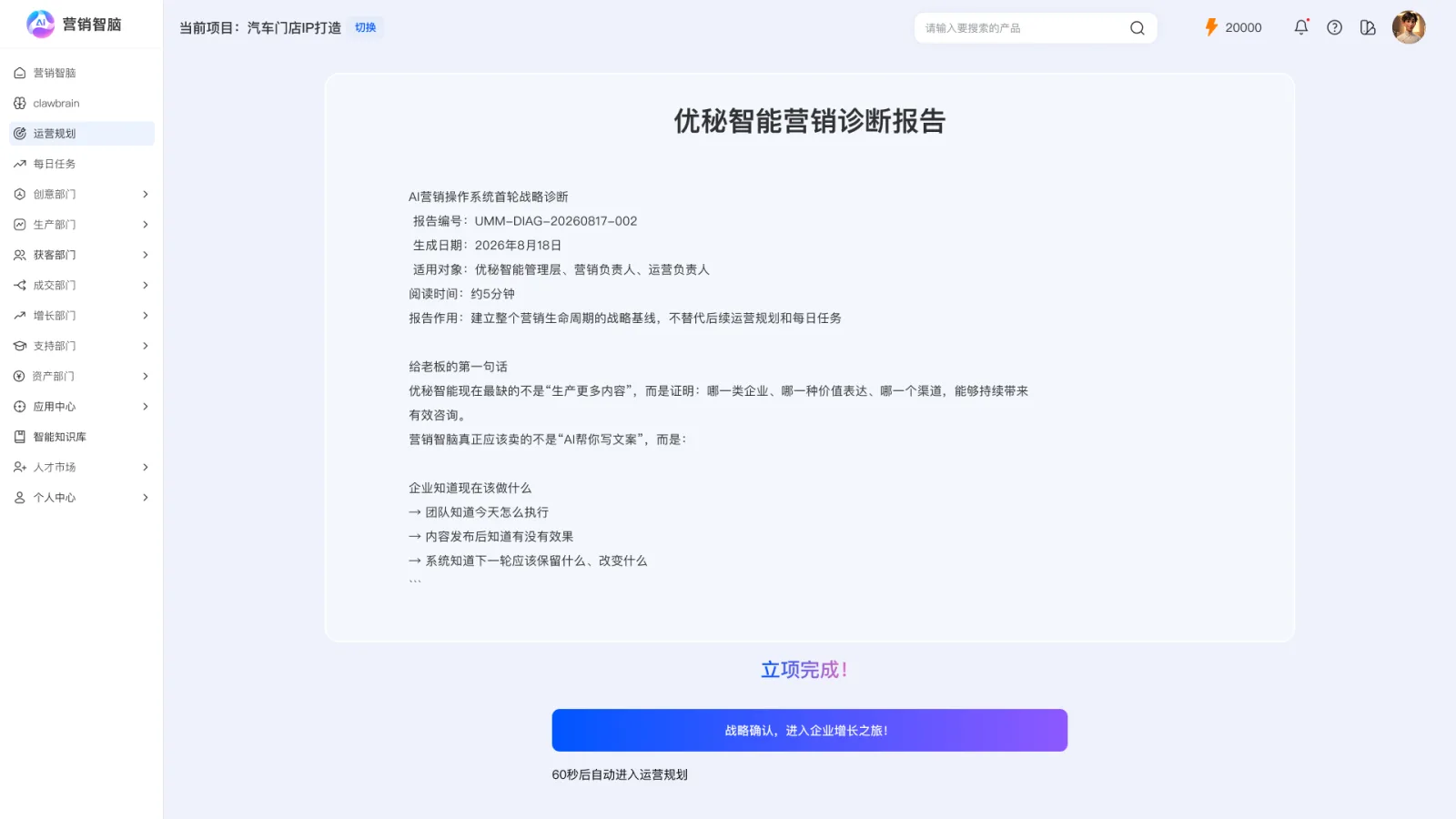Click the 给老板的第一句话 heading
The image size is (1456, 819).
tap(458, 367)
